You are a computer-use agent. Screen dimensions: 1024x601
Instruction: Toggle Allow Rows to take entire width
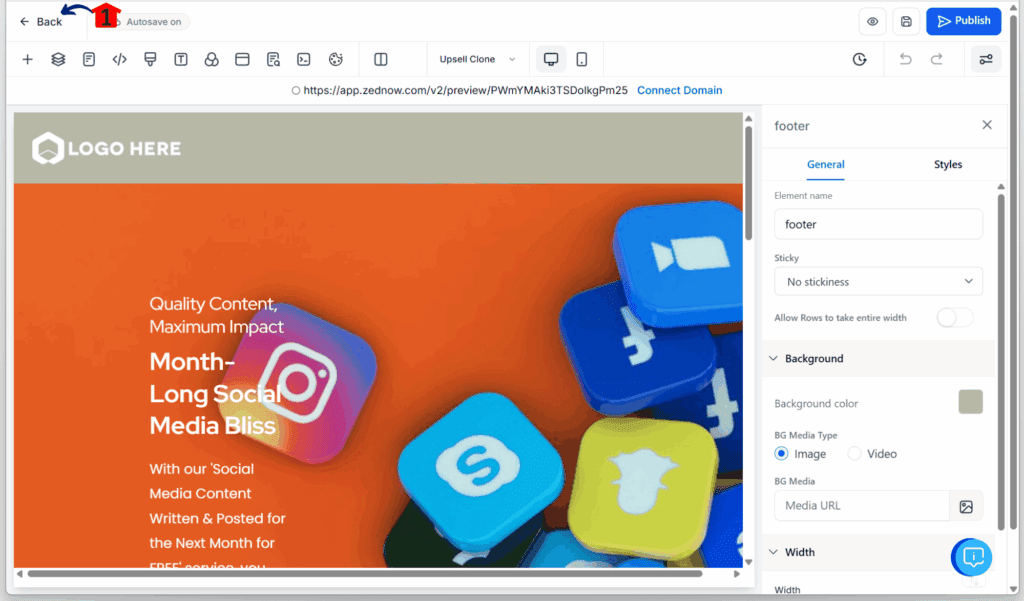(x=955, y=317)
